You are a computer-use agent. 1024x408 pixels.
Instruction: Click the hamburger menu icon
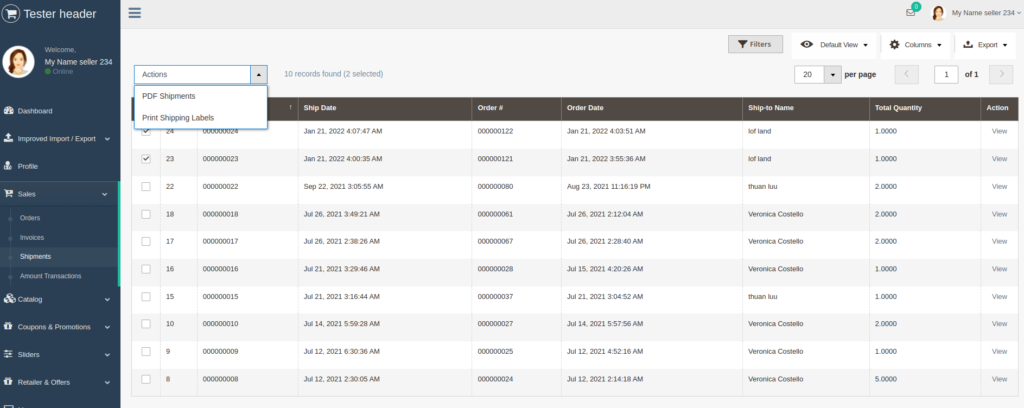click(x=134, y=13)
